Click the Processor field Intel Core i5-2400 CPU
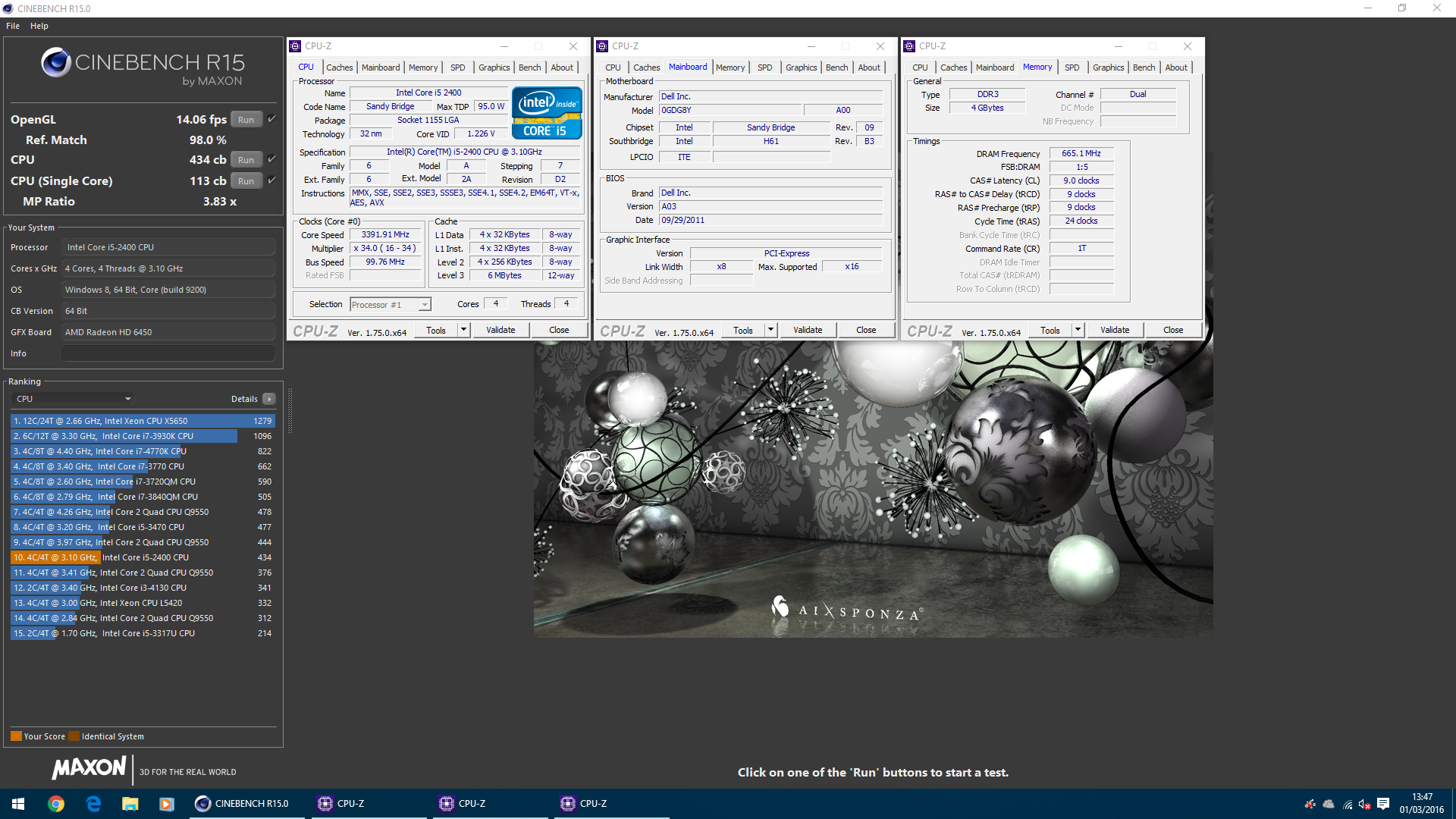The image size is (1456, 819). coord(168,247)
